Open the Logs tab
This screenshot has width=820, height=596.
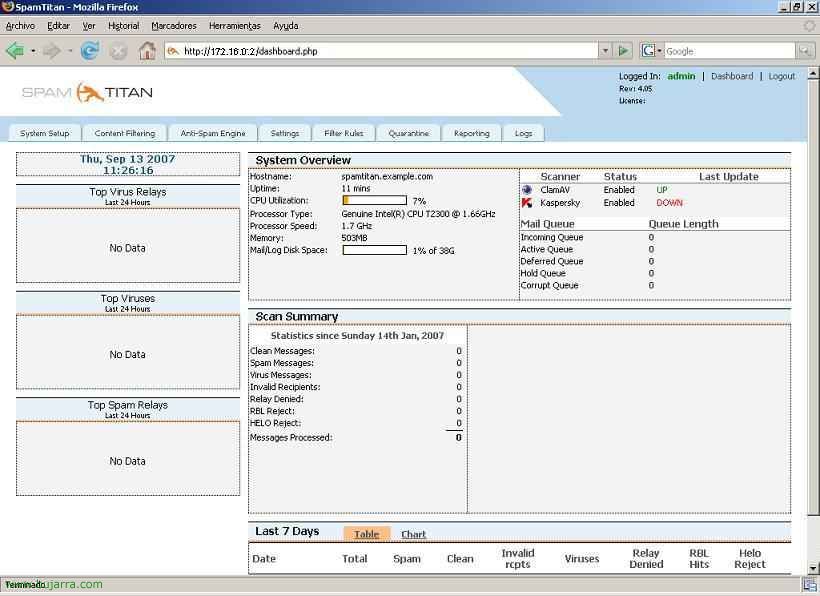(523, 133)
